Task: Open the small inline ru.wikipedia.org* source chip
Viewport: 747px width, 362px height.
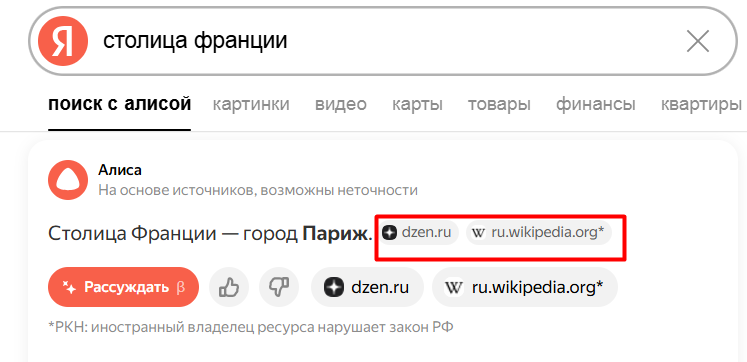Action: (539, 233)
